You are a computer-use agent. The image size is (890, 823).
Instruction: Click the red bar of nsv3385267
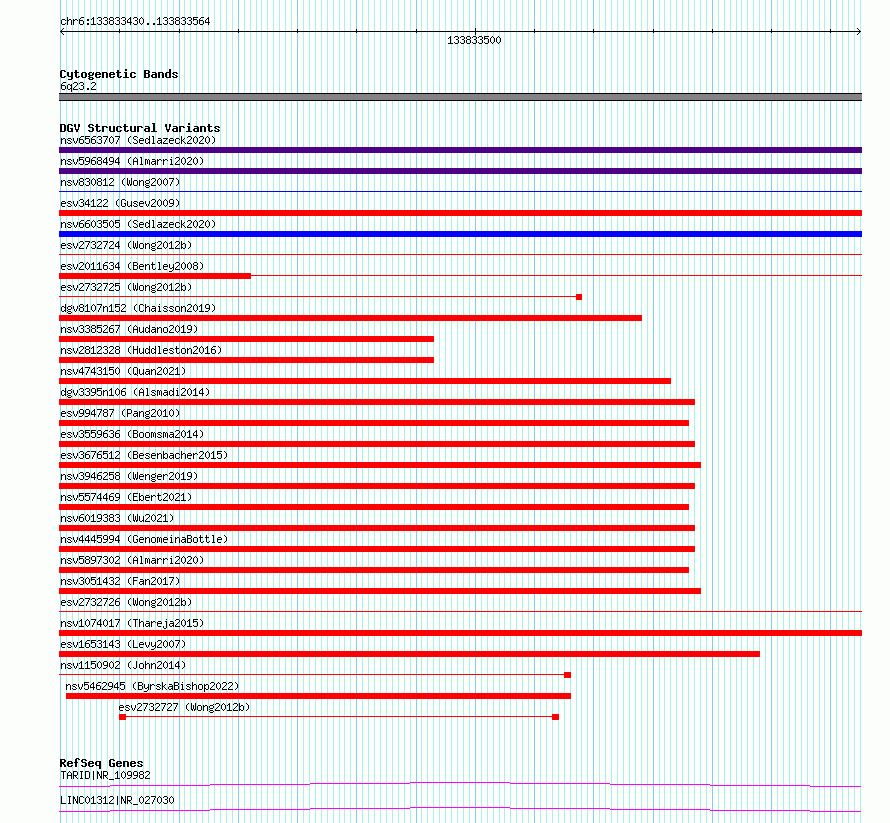tap(246, 339)
